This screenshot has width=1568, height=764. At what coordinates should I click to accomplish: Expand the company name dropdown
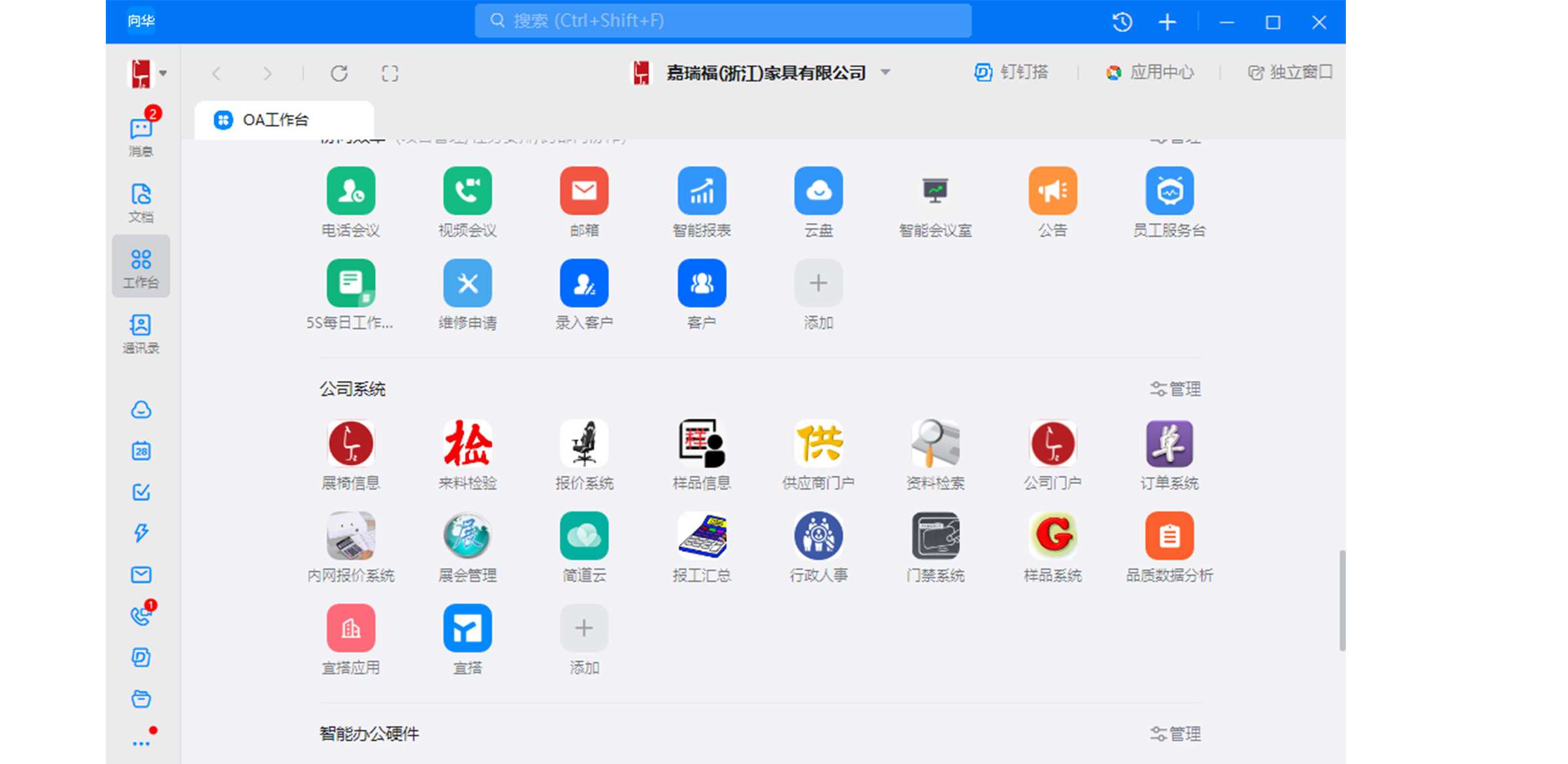pos(886,73)
